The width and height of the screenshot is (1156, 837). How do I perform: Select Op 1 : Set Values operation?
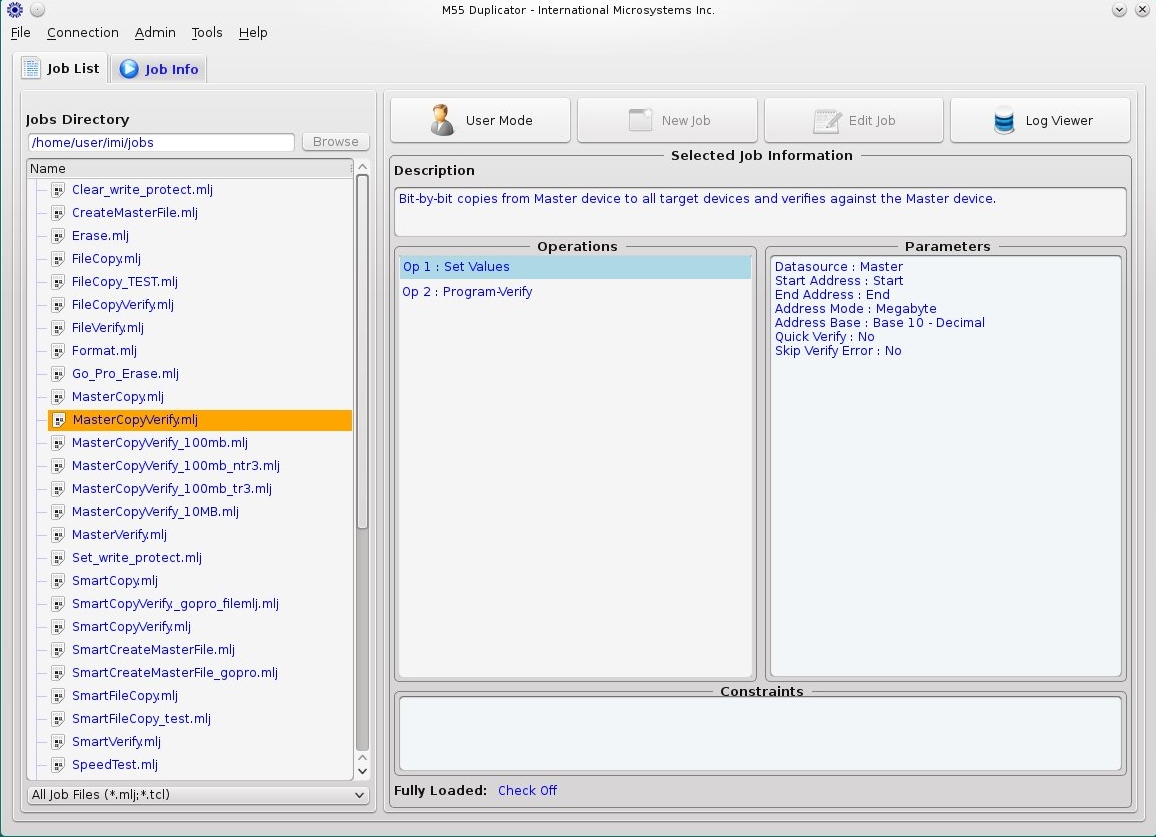coord(575,267)
